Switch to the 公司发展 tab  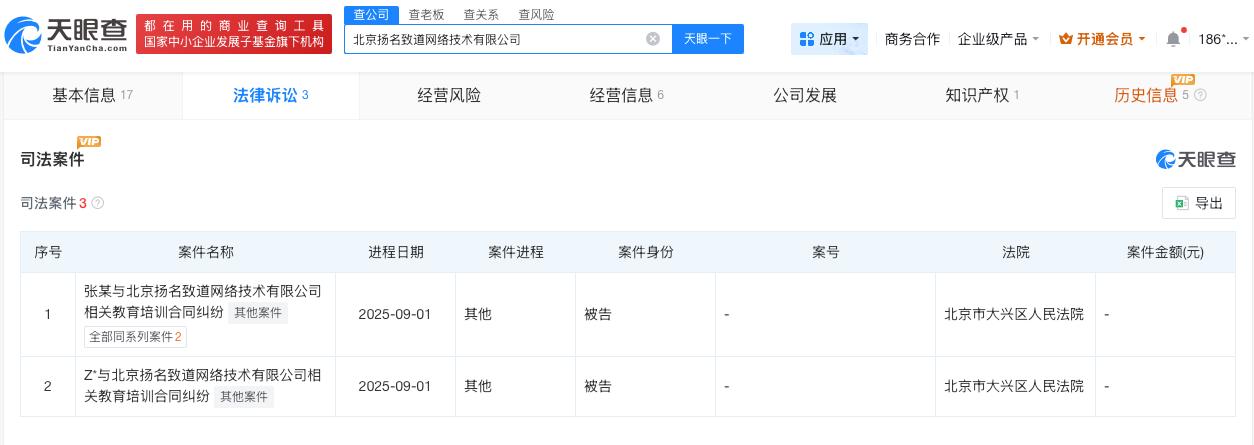point(805,96)
